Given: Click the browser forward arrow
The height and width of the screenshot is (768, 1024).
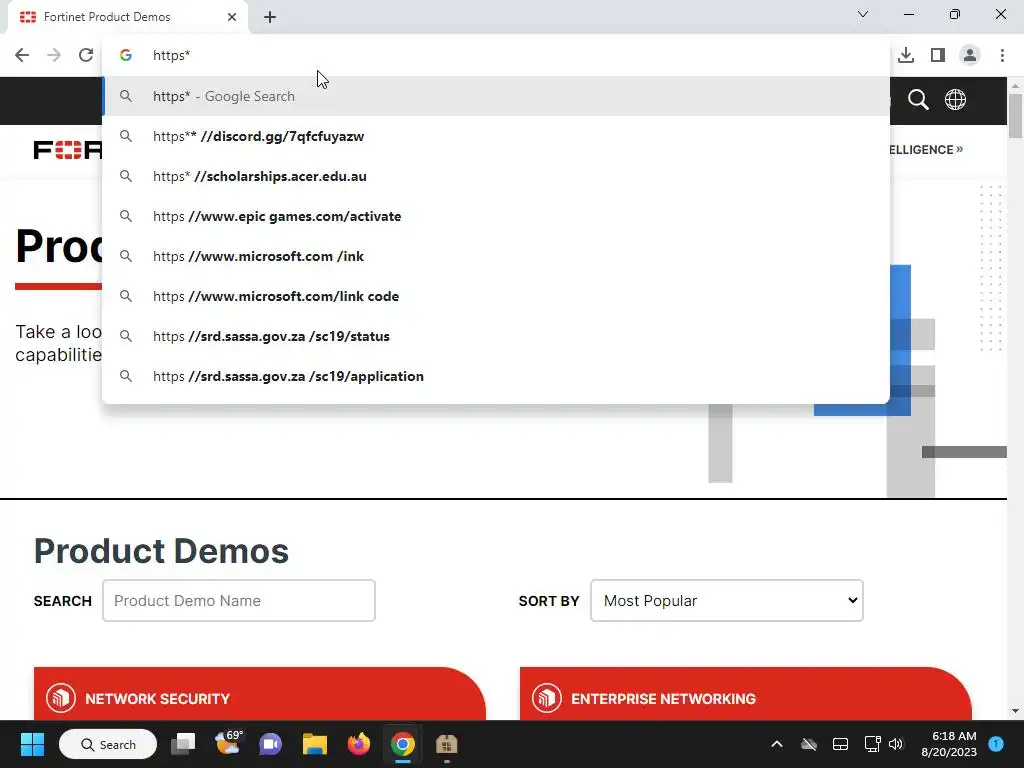Looking at the screenshot, I should click(x=54, y=56).
